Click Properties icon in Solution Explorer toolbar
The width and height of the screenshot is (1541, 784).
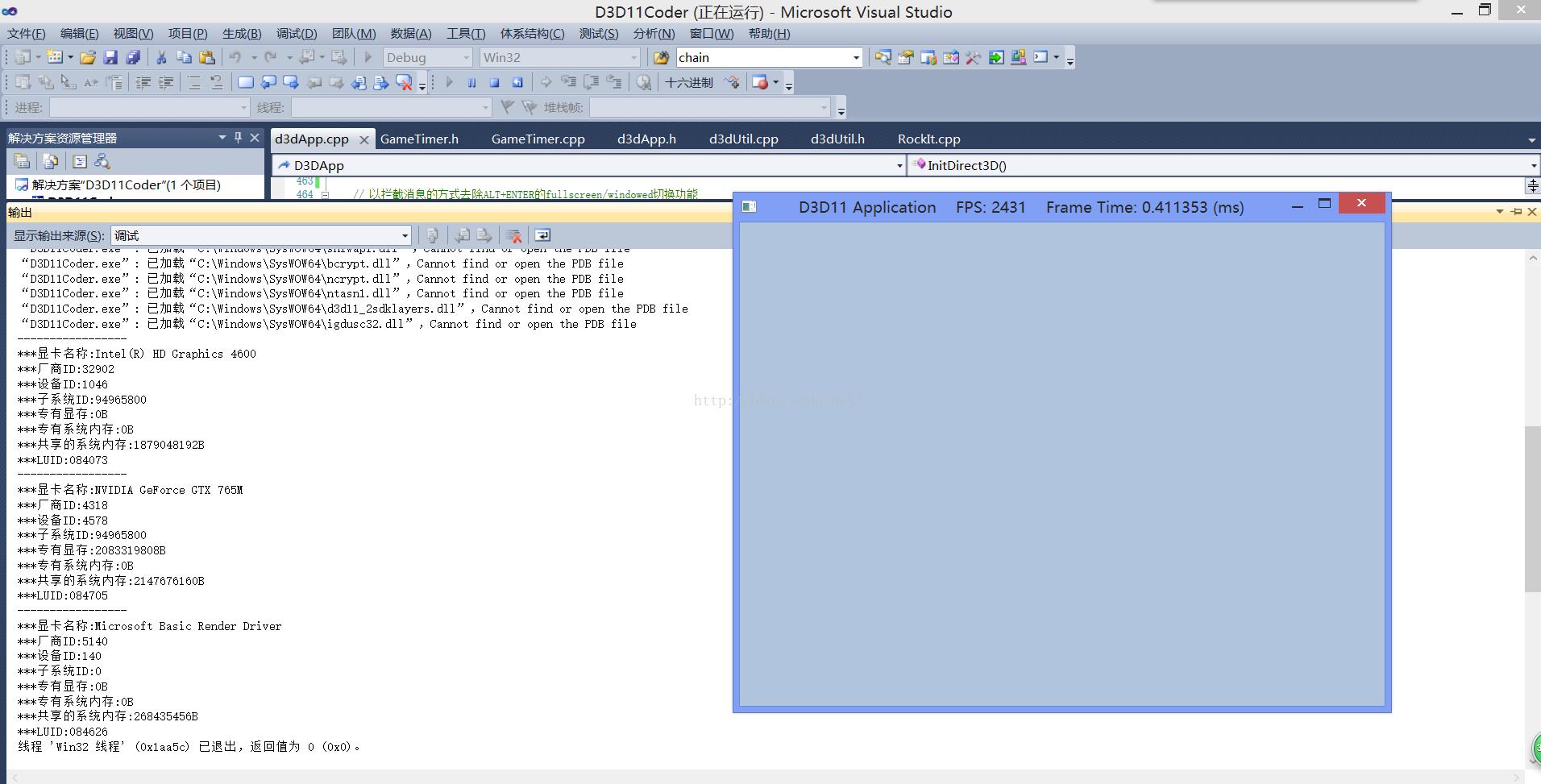pyautogui.click(x=23, y=161)
